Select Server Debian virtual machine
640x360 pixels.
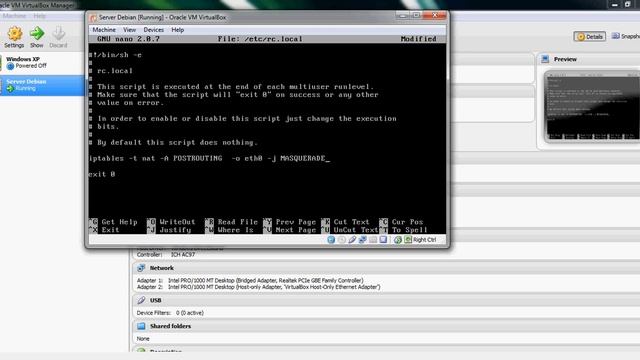pyautogui.click(x=42, y=85)
